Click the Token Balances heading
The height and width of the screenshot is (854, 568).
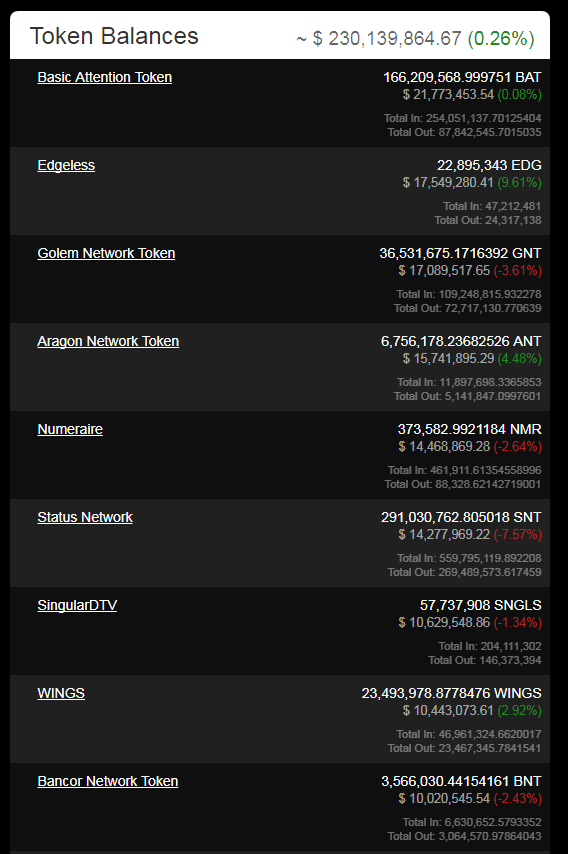point(114,36)
